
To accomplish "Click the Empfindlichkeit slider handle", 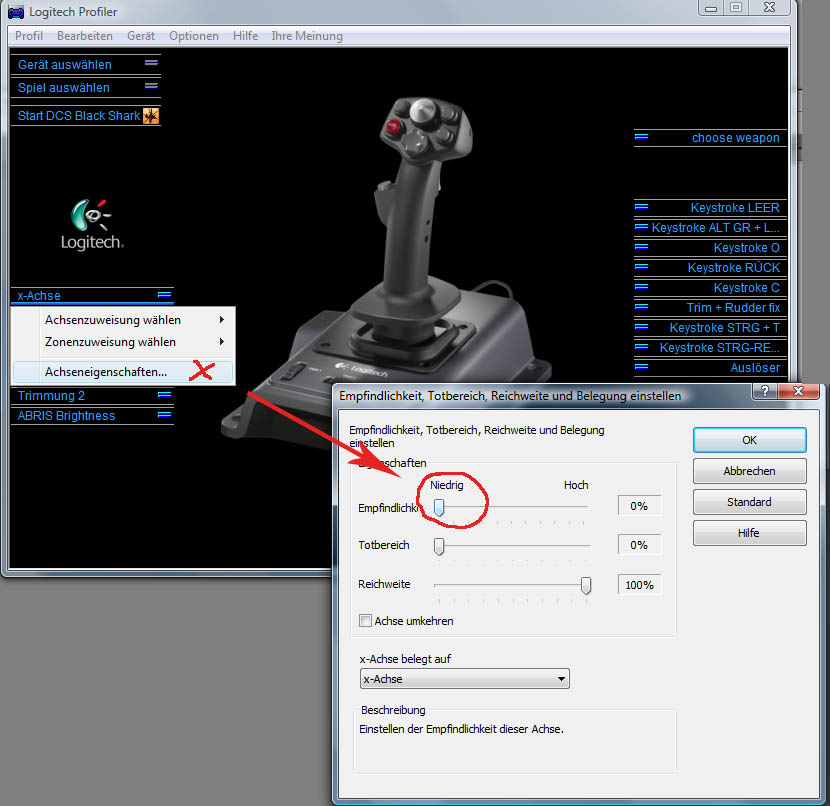I will [x=439, y=507].
